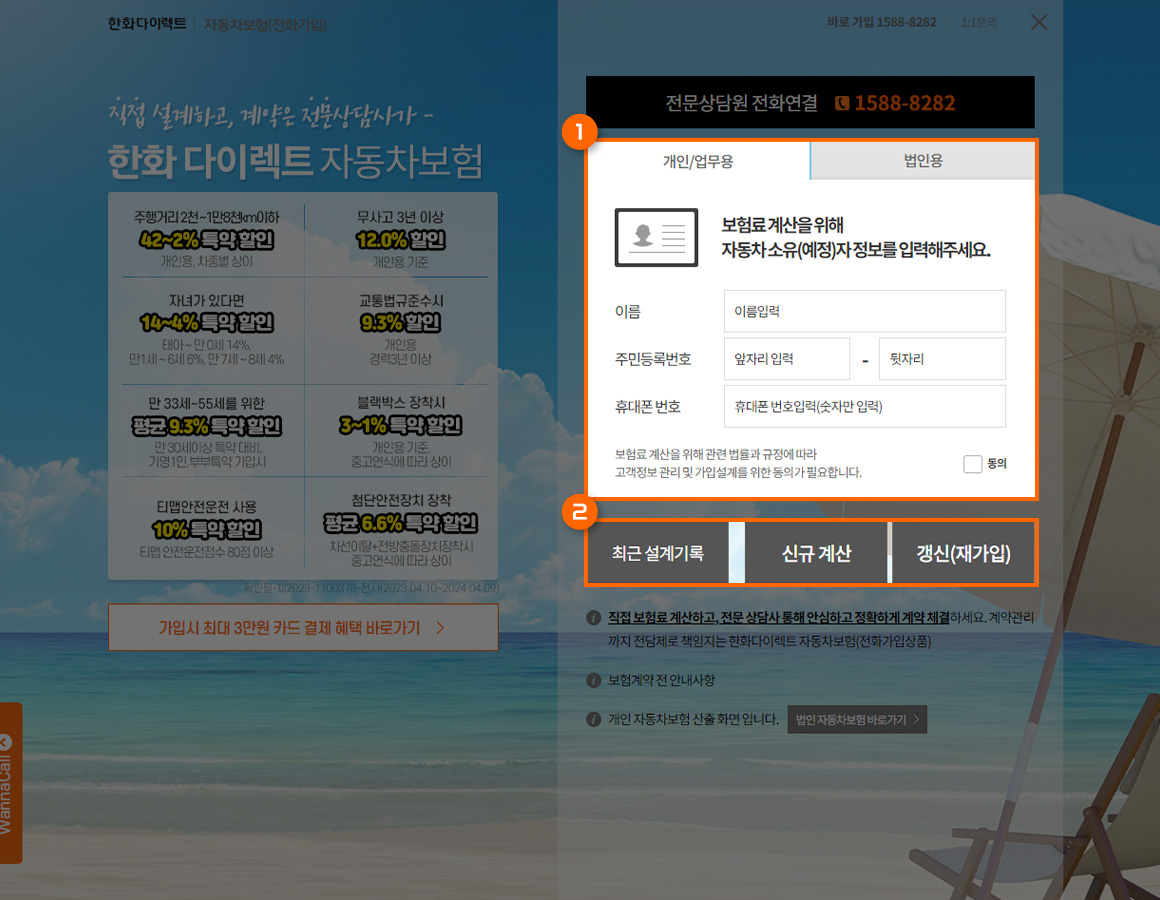Image resolution: width=1160 pixels, height=900 pixels.
Task: Click the ID card icon
Action: coord(656,237)
